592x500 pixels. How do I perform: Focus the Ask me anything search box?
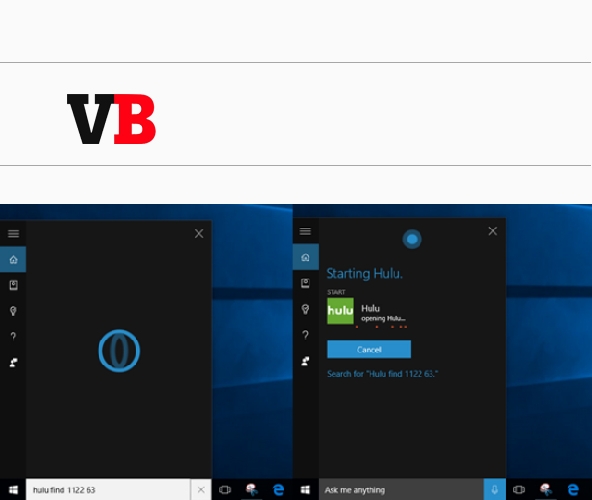click(x=401, y=490)
